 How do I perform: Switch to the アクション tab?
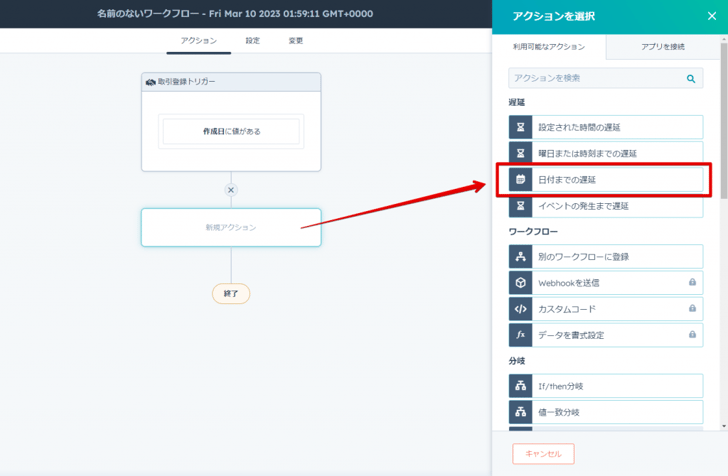coord(199,41)
